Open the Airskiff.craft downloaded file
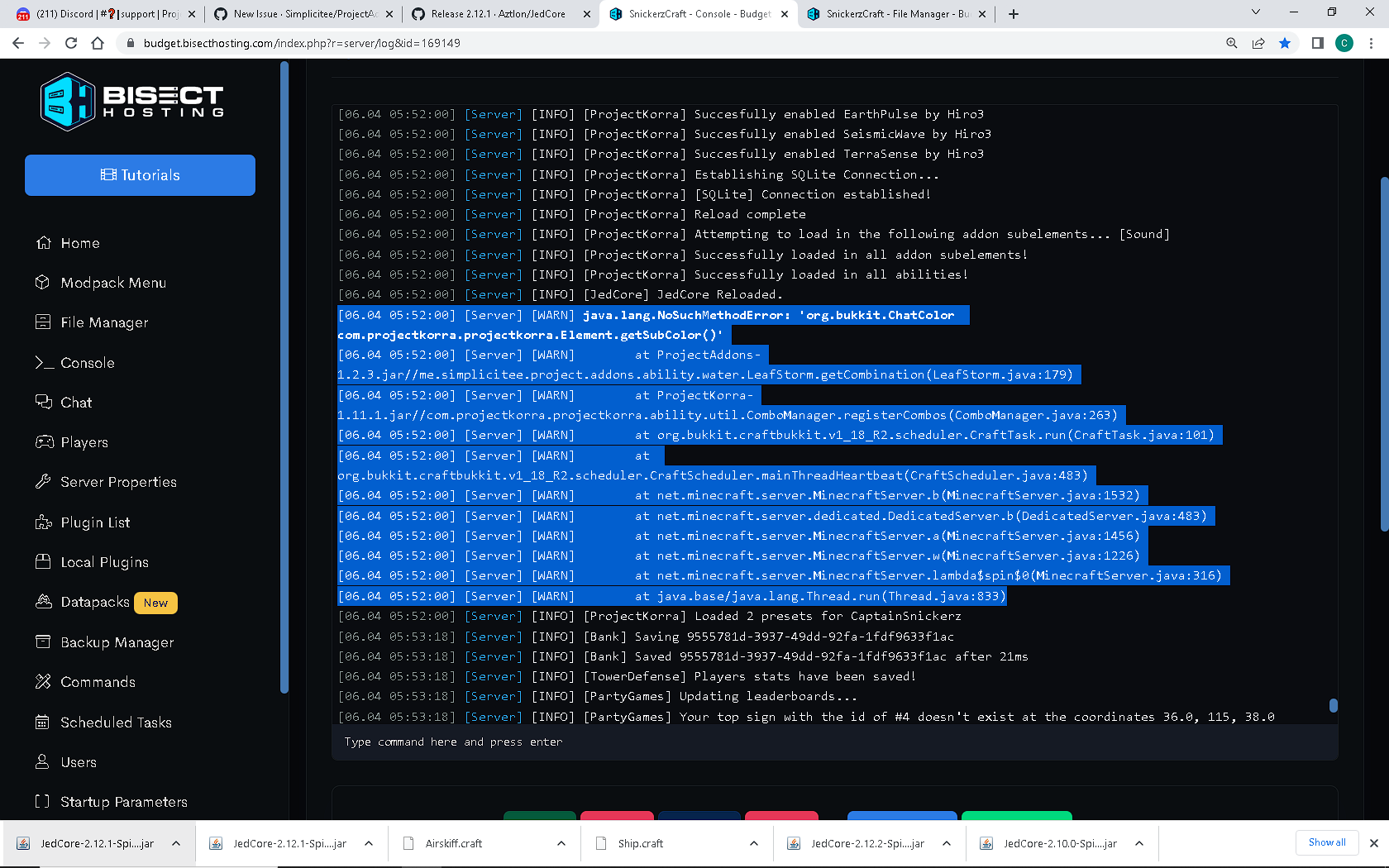The height and width of the screenshot is (868, 1389). (453, 843)
